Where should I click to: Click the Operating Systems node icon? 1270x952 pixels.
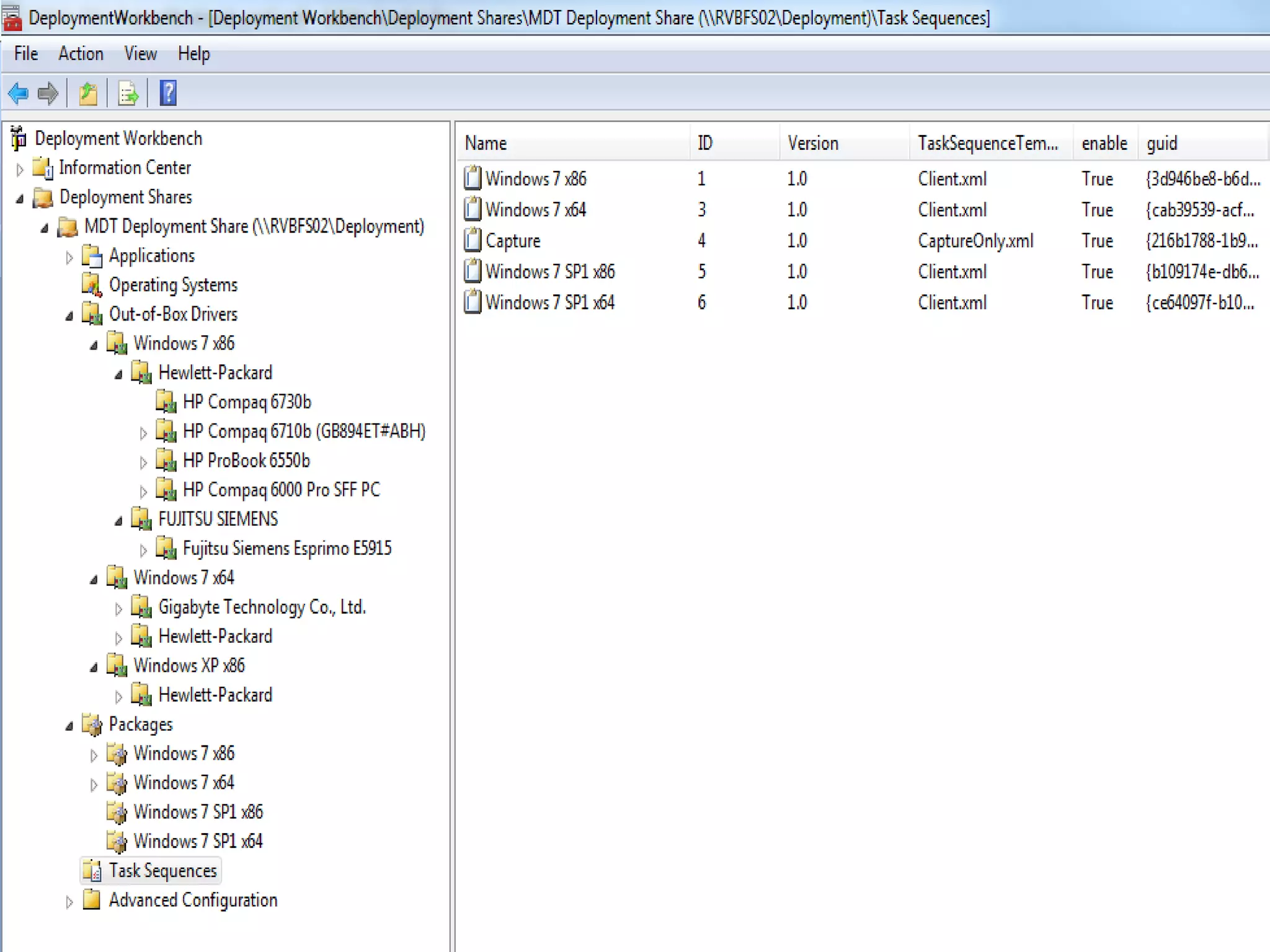[92, 285]
